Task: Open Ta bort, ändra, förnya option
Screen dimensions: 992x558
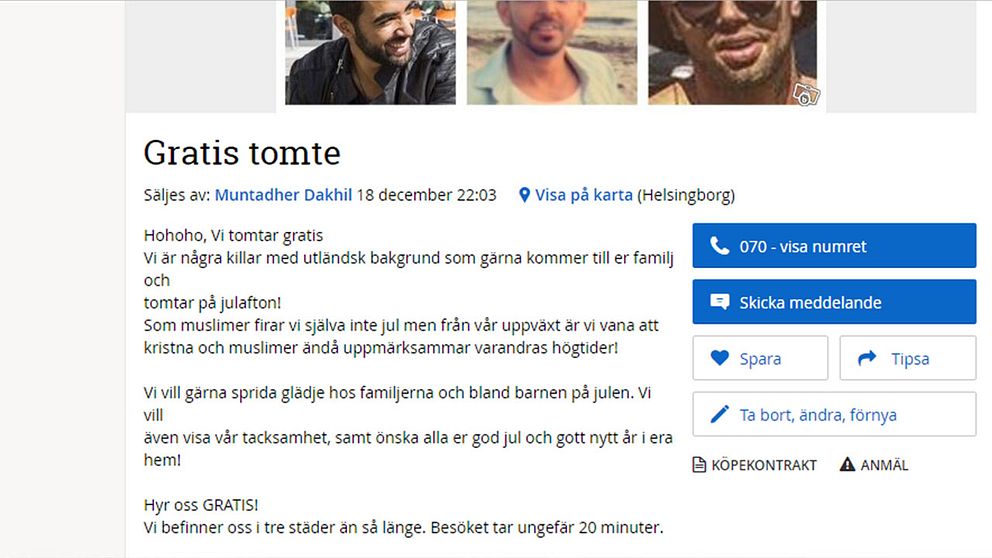Action: 834,414
